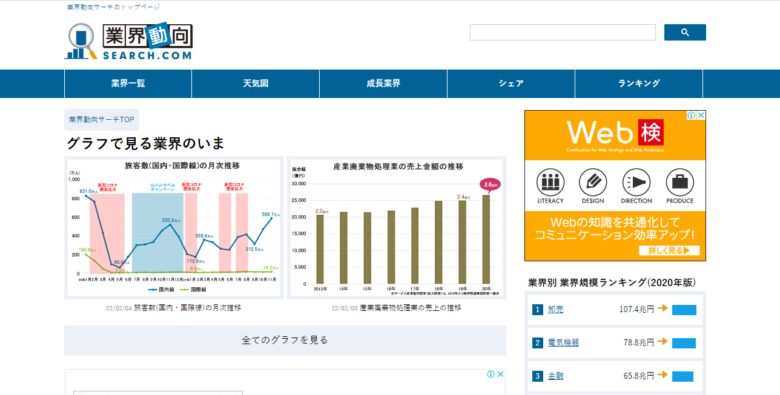Click the DESIGN icon in ad
The image size is (780, 395).
click(593, 186)
